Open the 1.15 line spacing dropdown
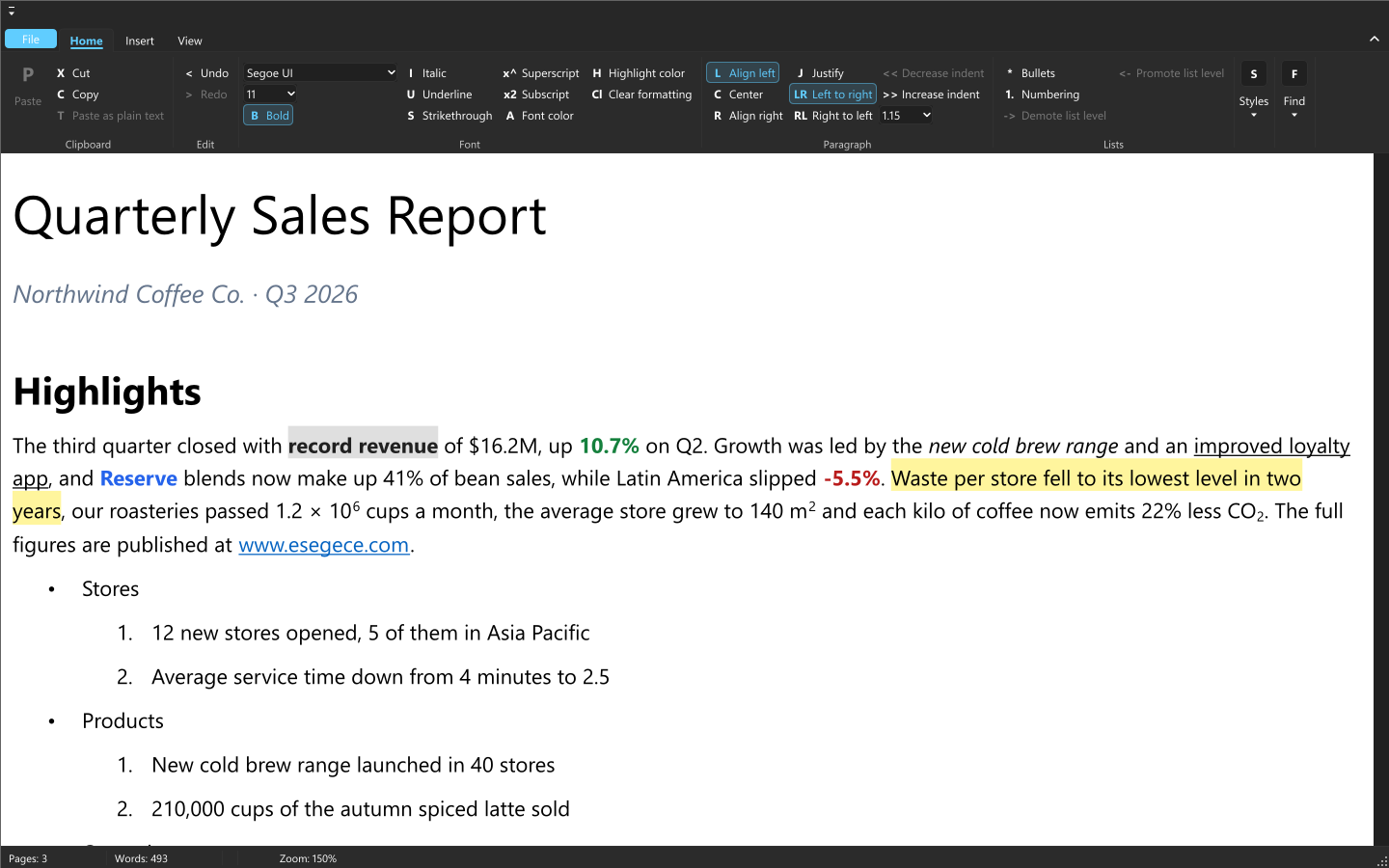Screen dimensions: 1389x868 (x=906, y=116)
